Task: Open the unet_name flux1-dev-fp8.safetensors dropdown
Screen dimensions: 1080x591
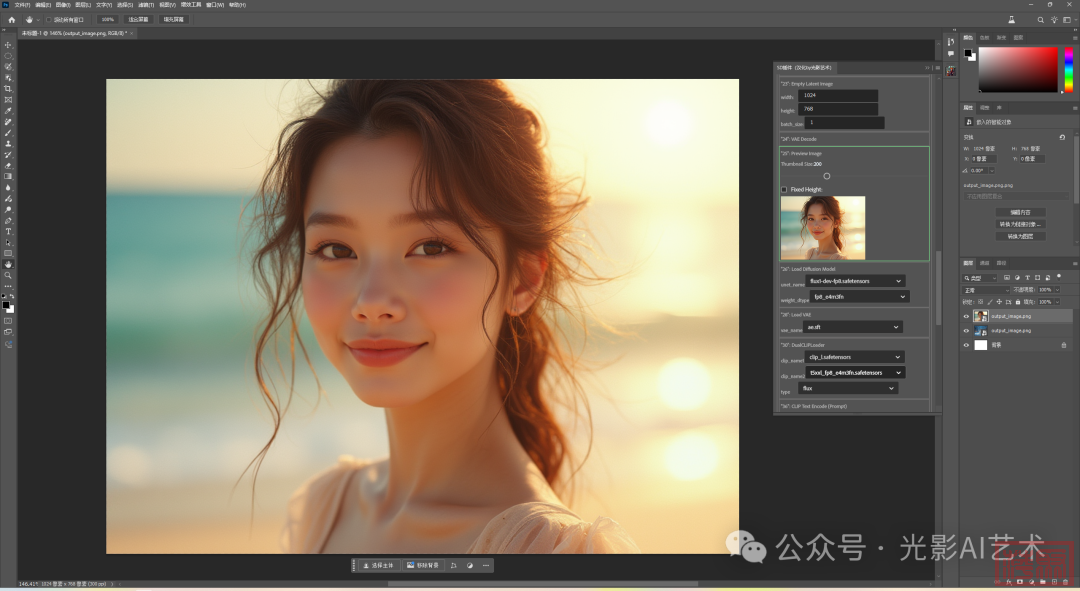Action: click(x=855, y=281)
